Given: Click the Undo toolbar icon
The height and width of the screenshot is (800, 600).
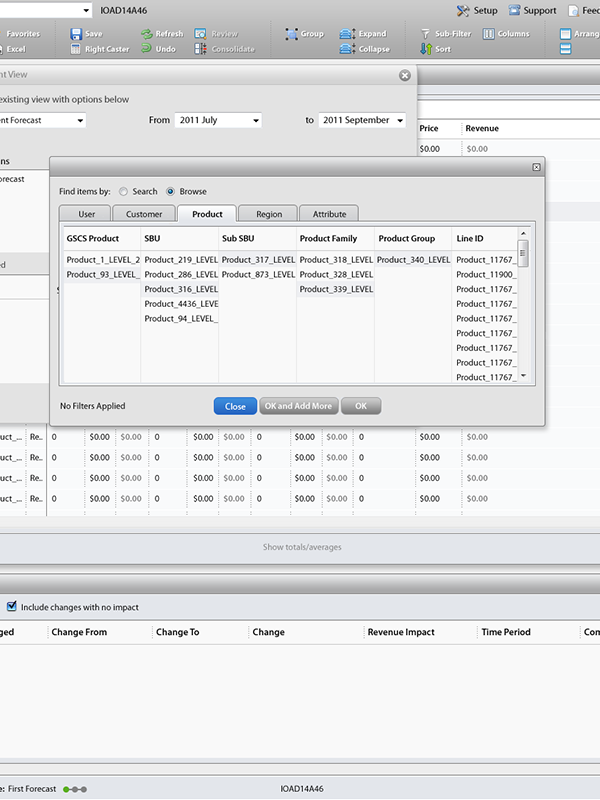Looking at the screenshot, I should (146, 49).
